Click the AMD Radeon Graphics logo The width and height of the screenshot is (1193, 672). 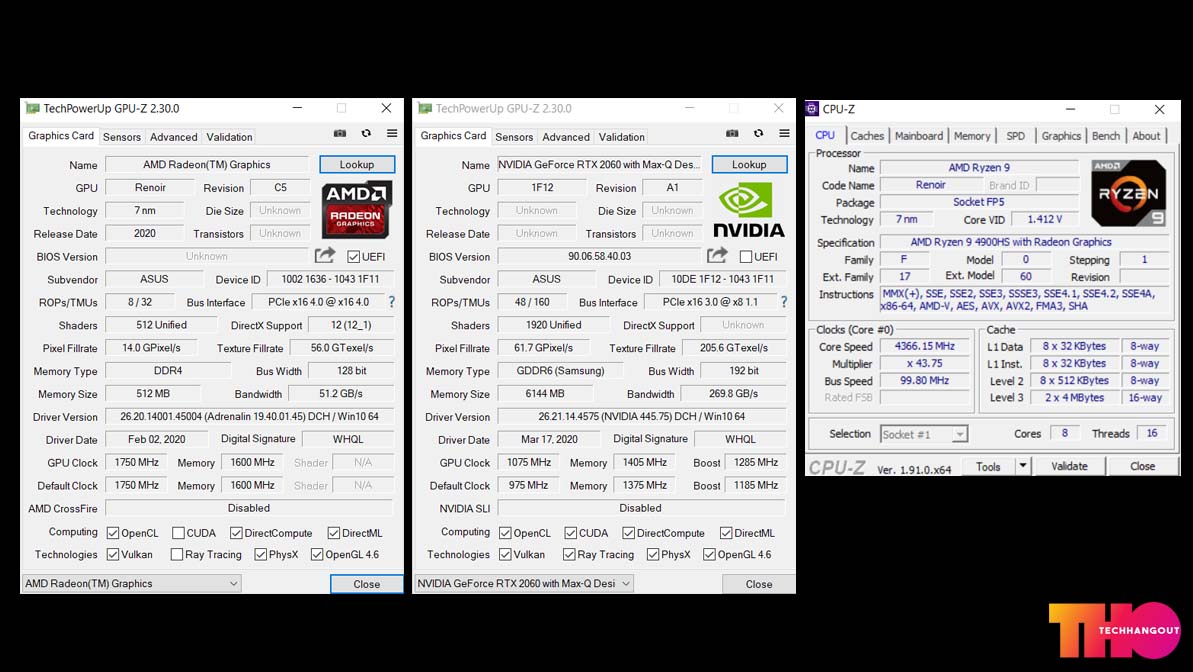click(x=356, y=209)
